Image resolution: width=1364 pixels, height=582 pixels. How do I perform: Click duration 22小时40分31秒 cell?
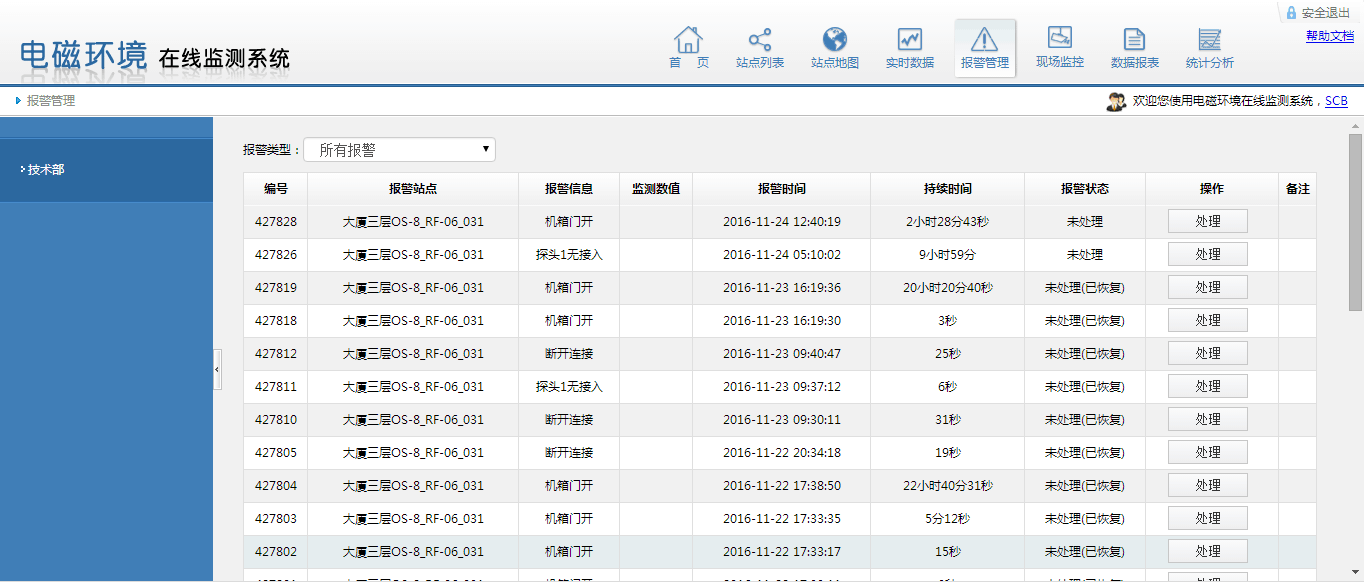(948, 485)
